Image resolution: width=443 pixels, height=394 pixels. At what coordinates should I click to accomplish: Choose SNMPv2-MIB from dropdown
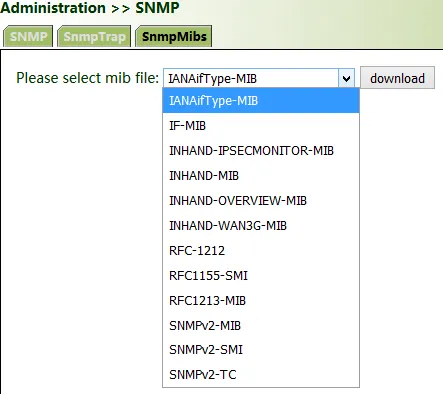pyautogui.click(x=261, y=325)
